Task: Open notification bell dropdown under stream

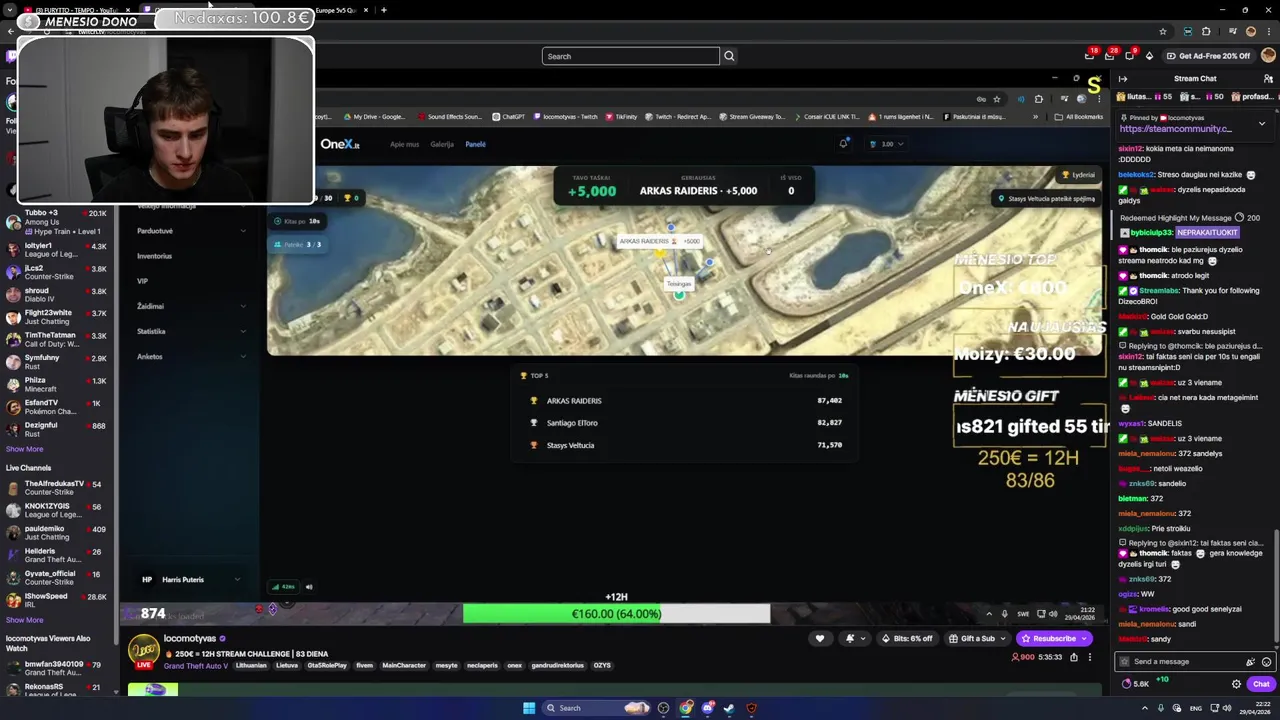Action: coord(853,638)
